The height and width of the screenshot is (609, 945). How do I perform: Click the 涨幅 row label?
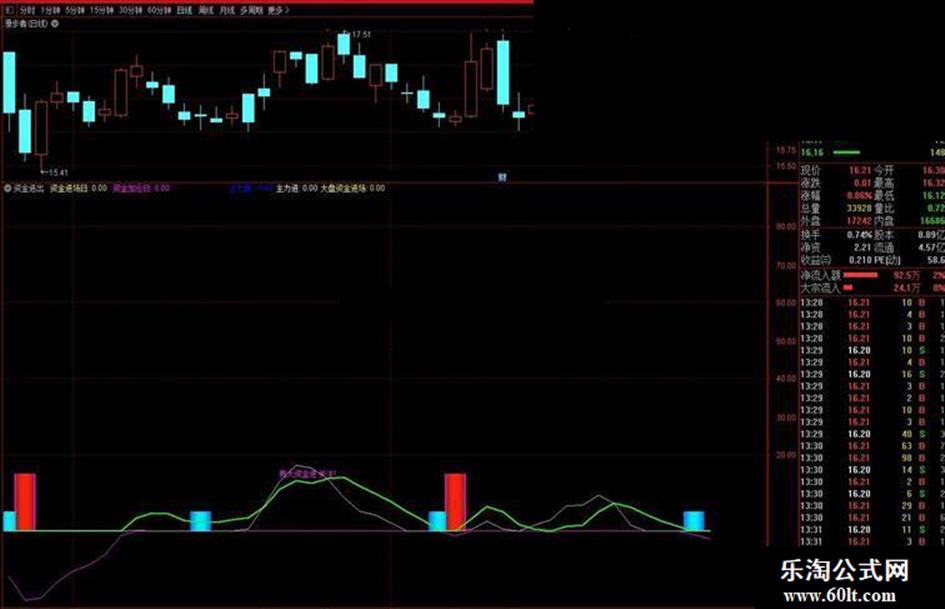(810, 195)
